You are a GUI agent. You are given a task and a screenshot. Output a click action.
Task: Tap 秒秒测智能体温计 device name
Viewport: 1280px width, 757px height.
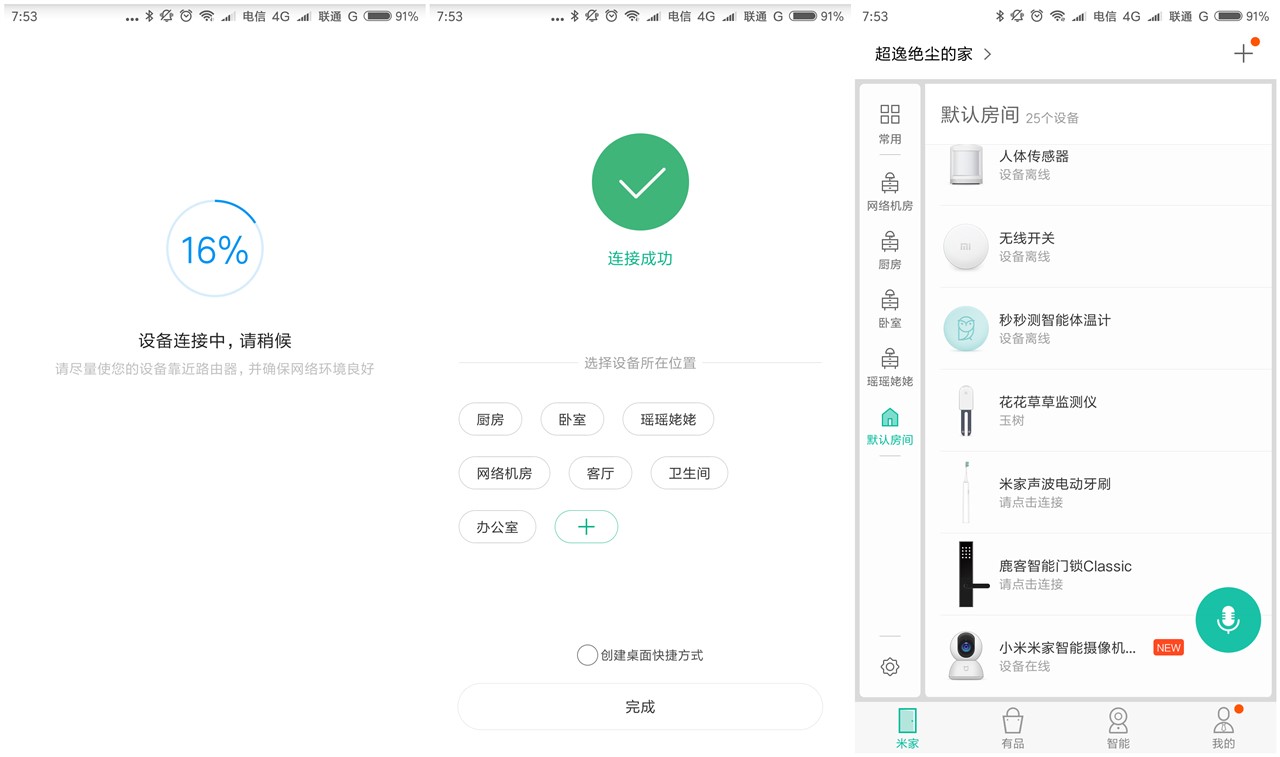pyautogui.click(x=1055, y=320)
